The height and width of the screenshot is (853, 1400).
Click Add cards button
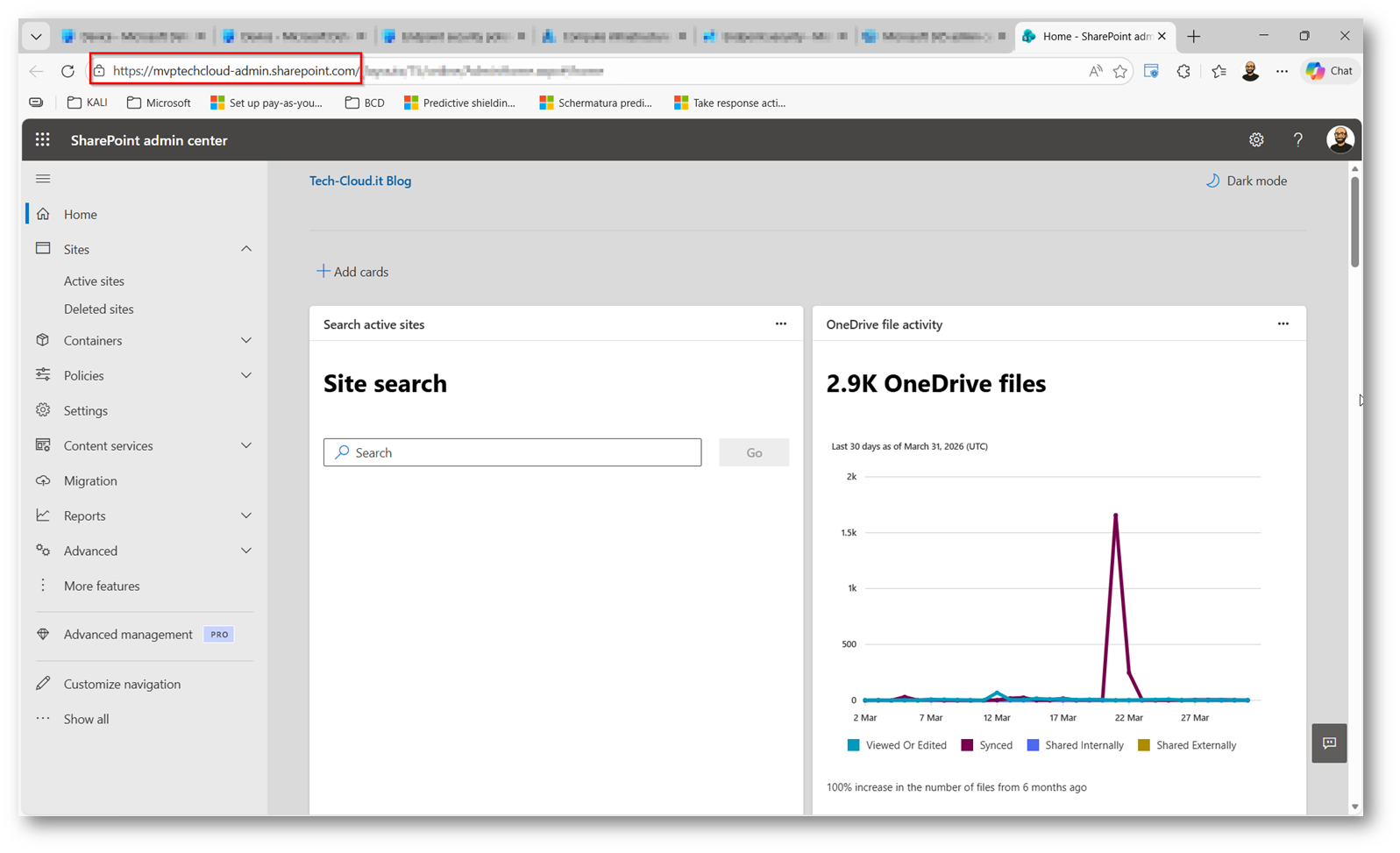coord(352,272)
